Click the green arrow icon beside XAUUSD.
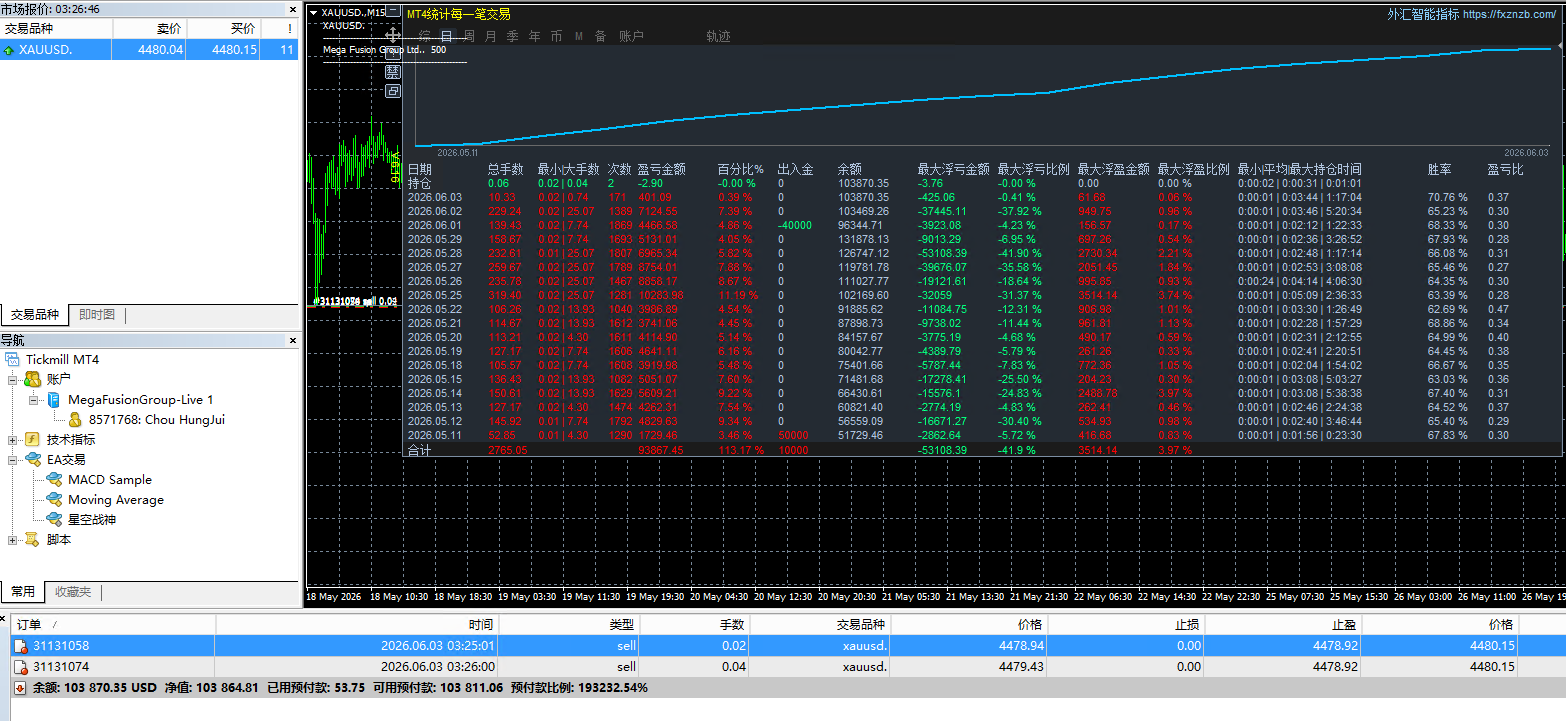This screenshot has height=721, width=1566. [x=9, y=50]
